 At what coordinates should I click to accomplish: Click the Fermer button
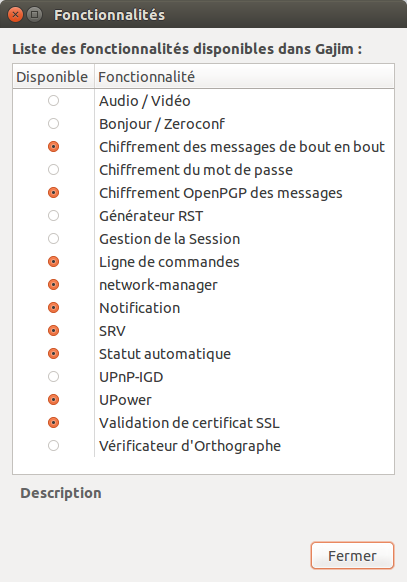pos(352,556)
